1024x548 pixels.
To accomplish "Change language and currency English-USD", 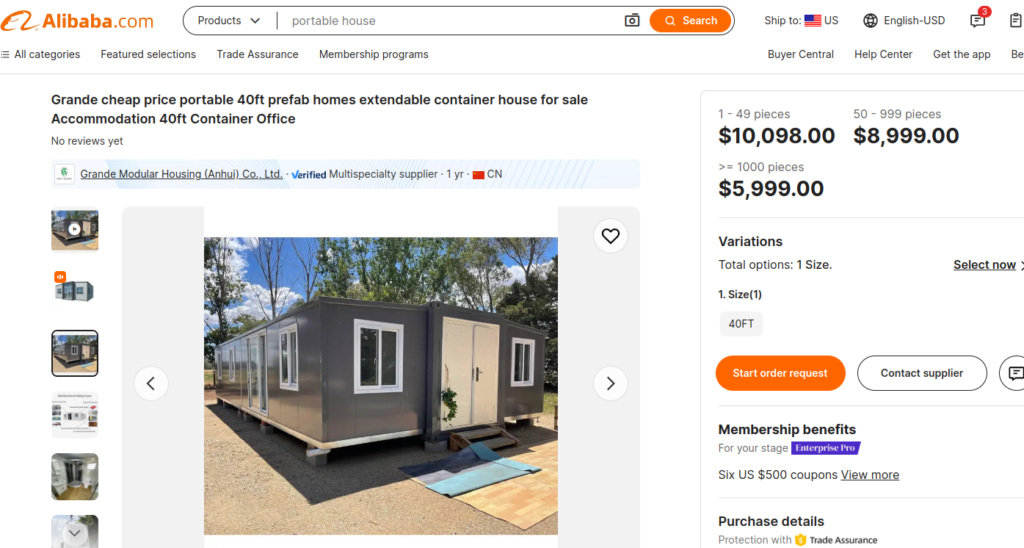I will point(904,21).
